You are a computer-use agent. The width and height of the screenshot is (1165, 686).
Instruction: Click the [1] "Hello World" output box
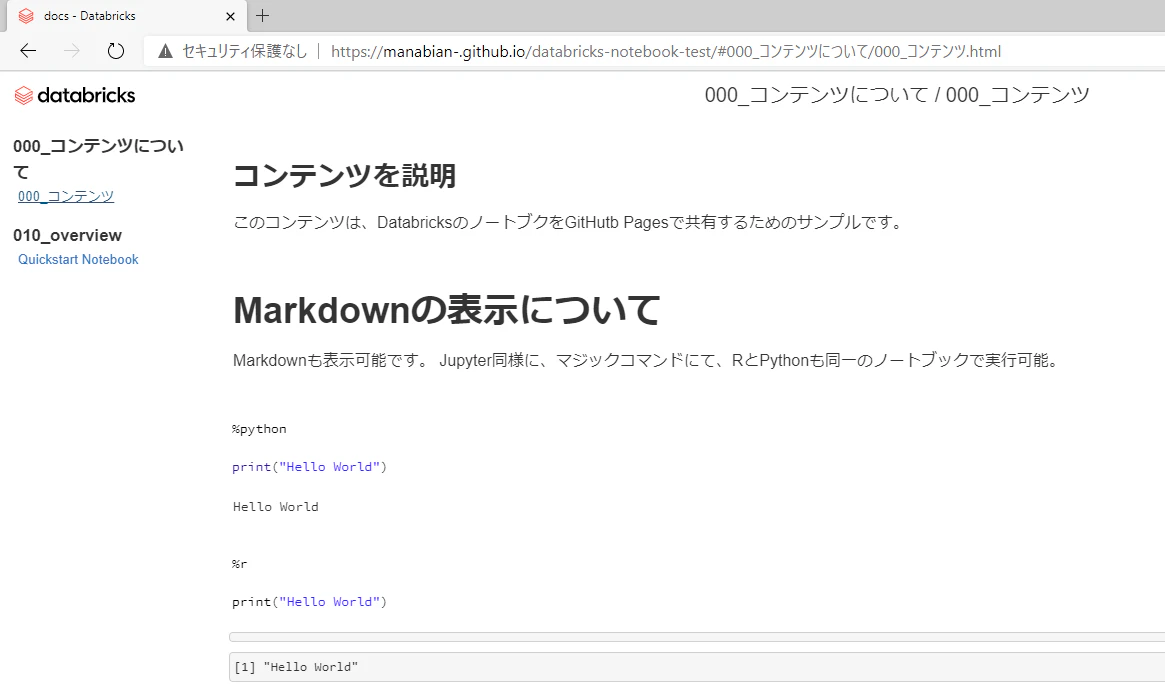[x=697, y=667]
